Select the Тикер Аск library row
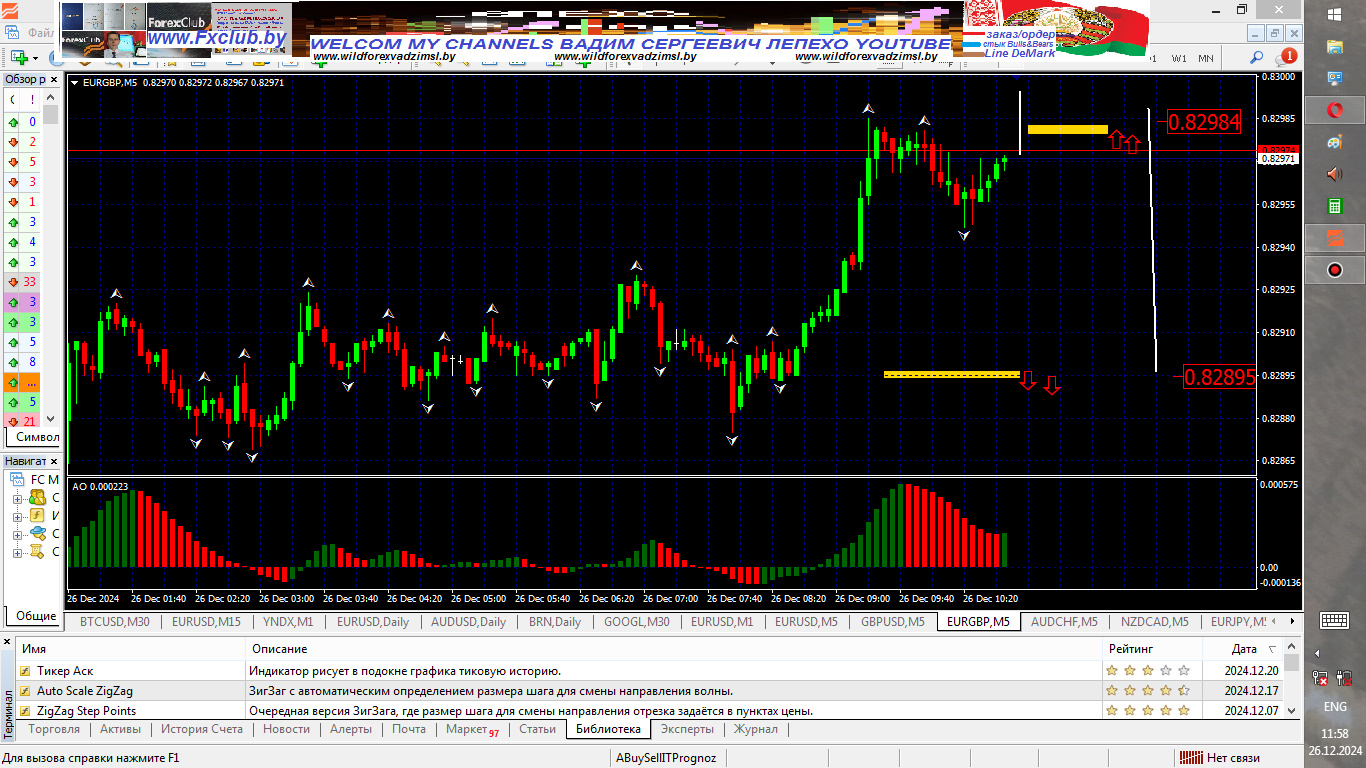1366x768 pixels. coord(649,671)
